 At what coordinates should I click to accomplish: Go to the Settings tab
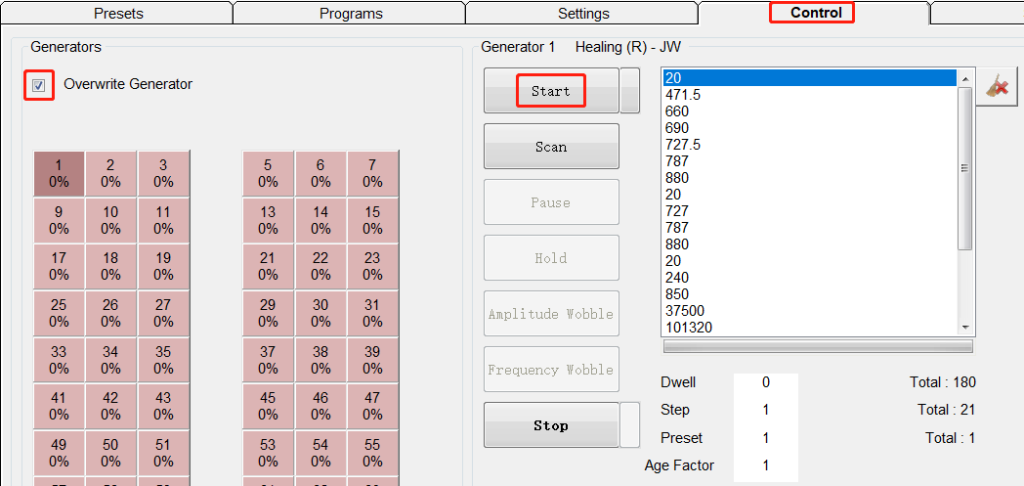coord(583,14)
